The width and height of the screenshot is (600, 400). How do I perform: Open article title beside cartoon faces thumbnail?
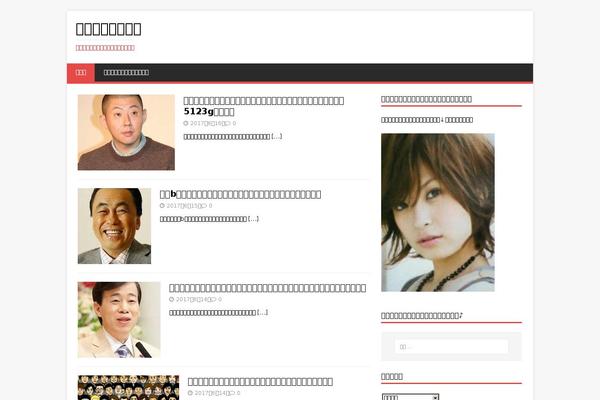click(260, 382)
